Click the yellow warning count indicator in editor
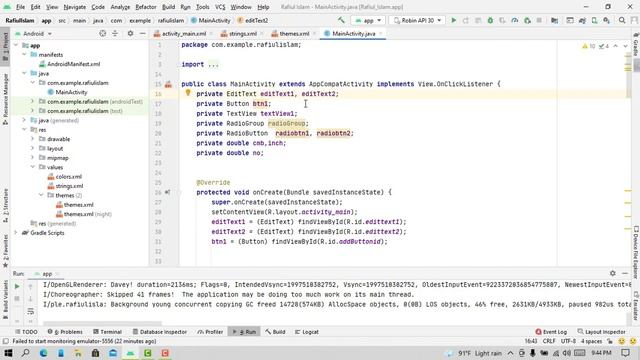 589,46
